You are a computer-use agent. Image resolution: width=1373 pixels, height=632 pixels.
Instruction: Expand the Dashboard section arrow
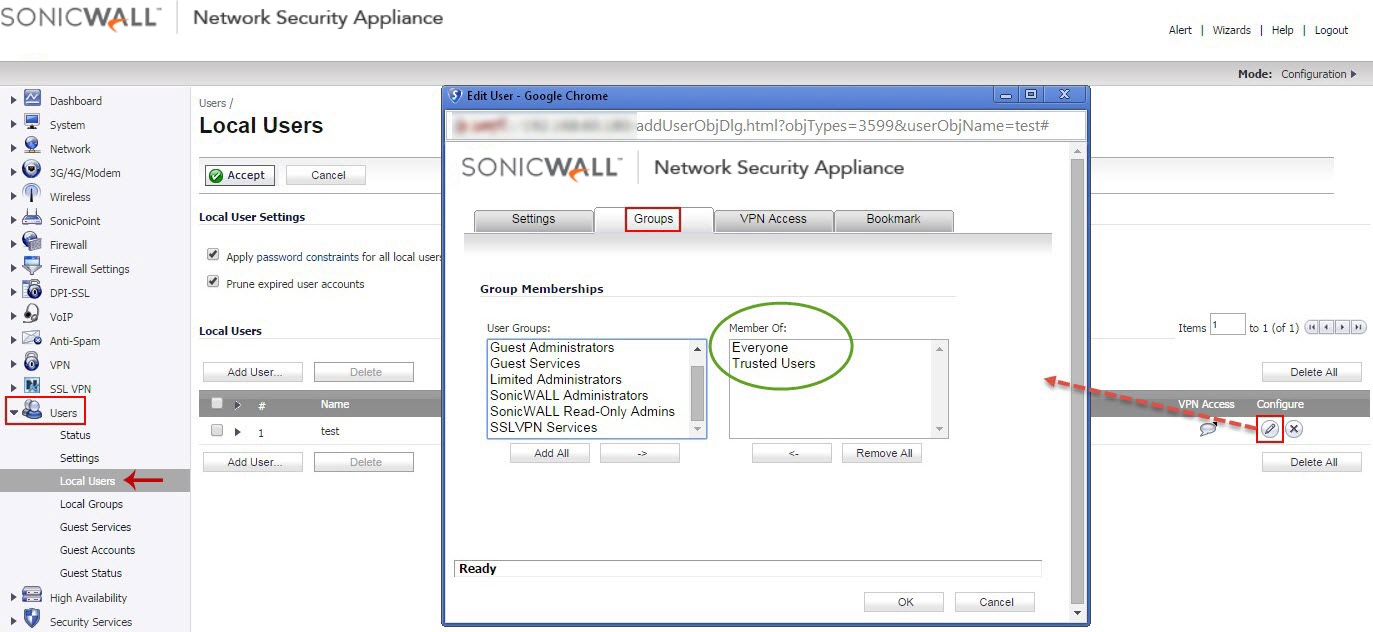click(x=13, y=100)
